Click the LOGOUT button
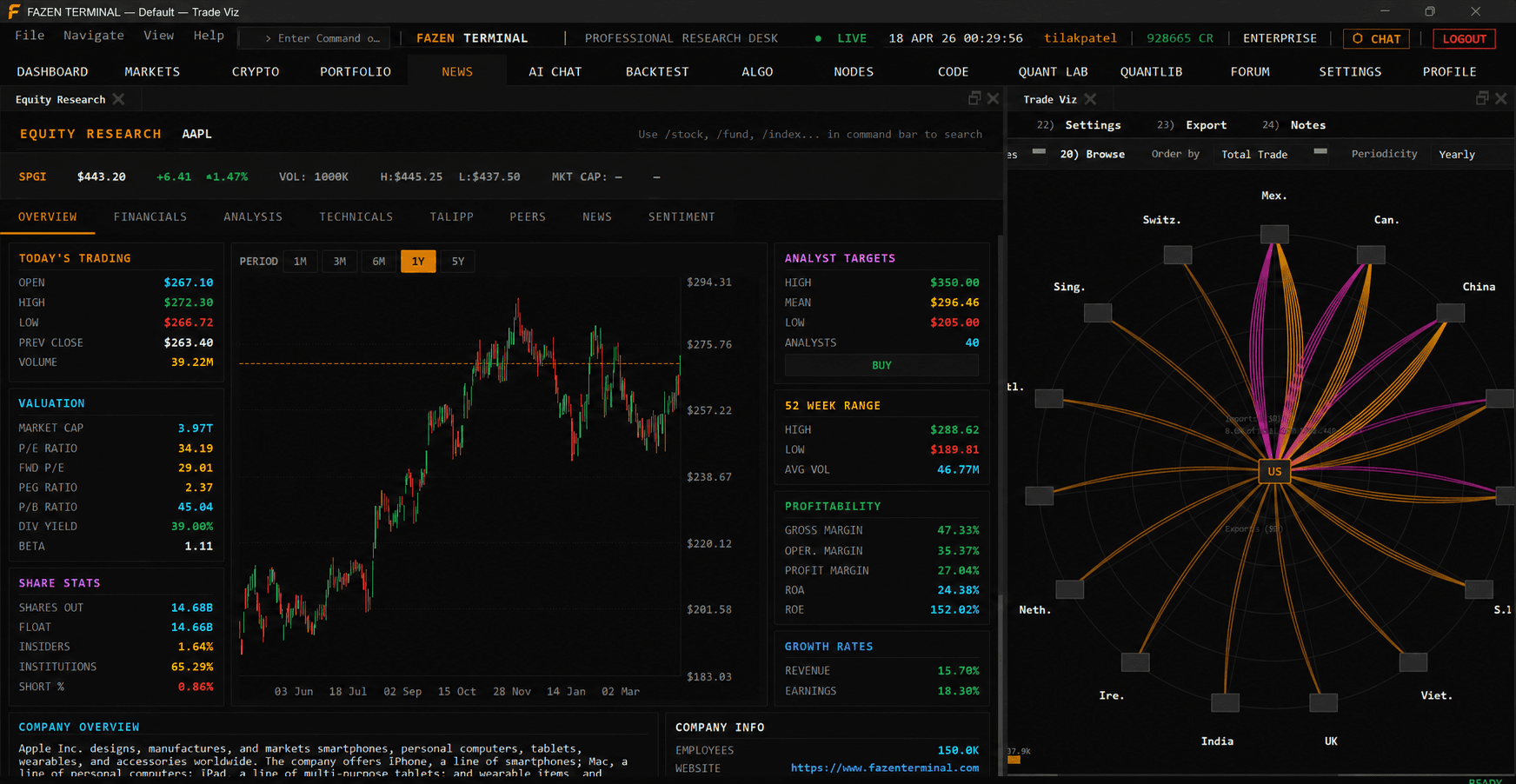Image resolution: width=1516 pixels, height=784 pixels. point(1465,38)
